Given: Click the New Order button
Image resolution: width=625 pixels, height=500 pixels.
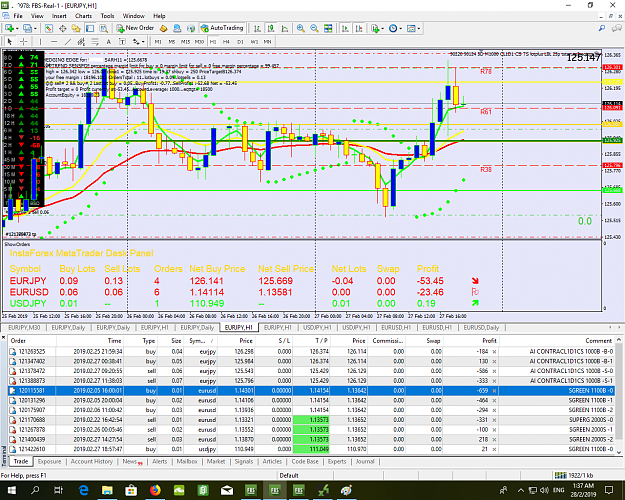Looking at the screenshot, I should pos(135,28).
